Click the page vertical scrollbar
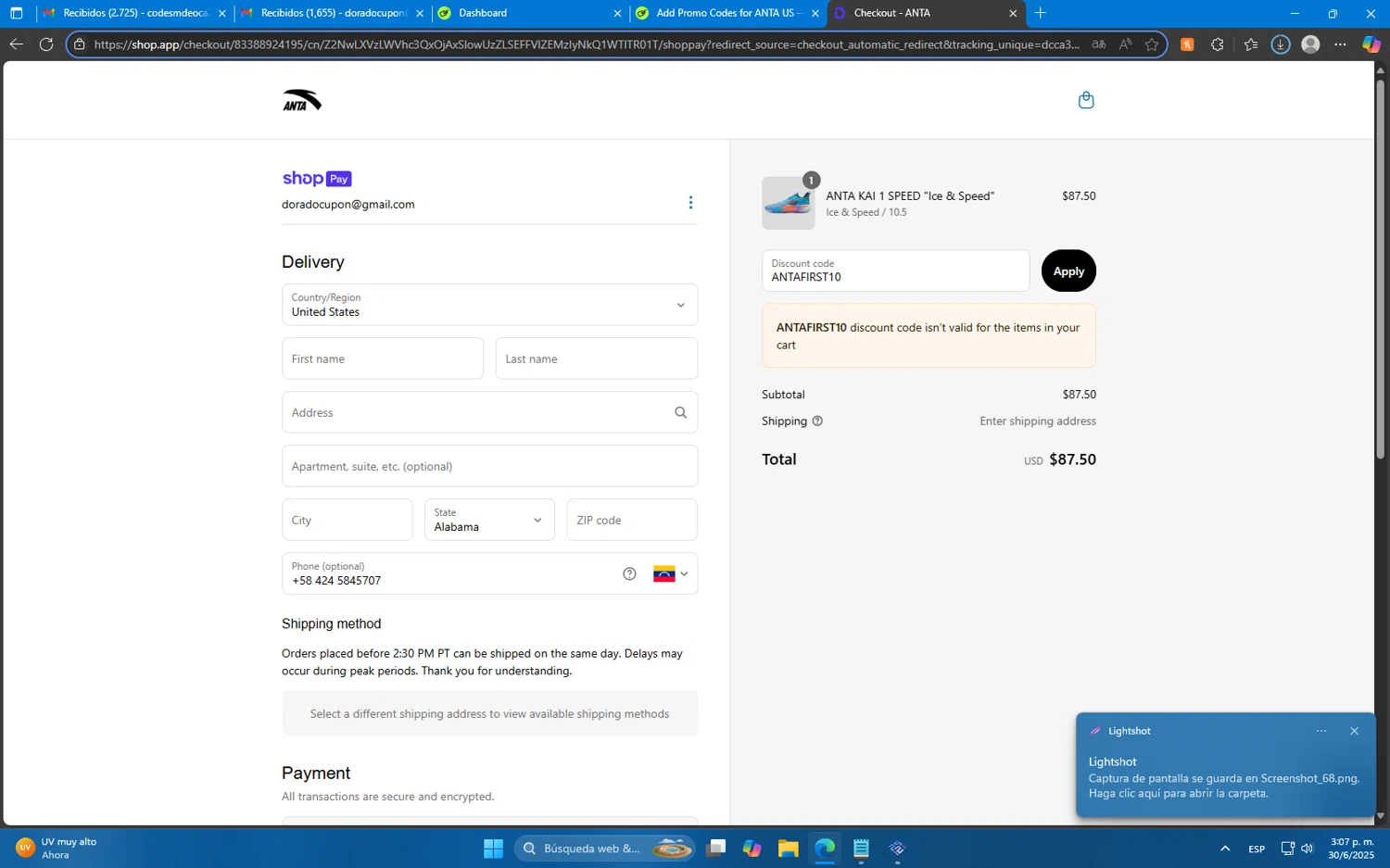The width and height of the screenshot is (1390, 868). tap(1381, 269)
